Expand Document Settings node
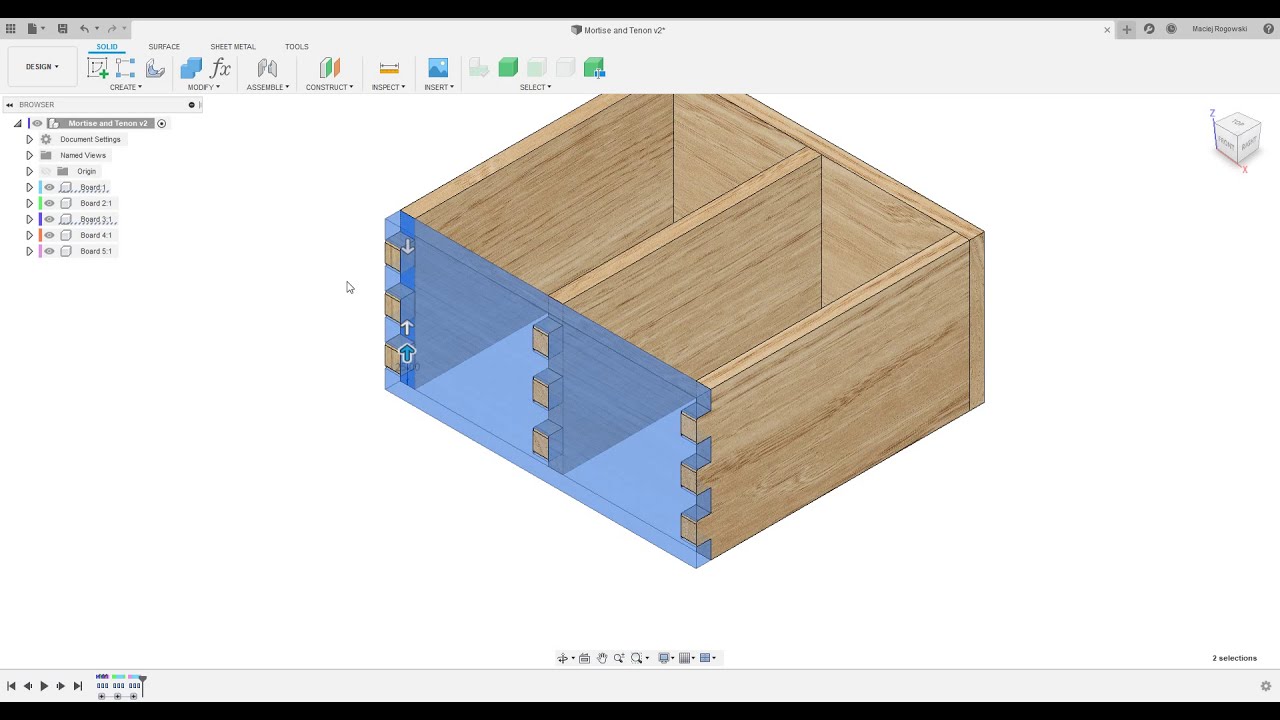 pyautogui.click(x=29, y=139)
